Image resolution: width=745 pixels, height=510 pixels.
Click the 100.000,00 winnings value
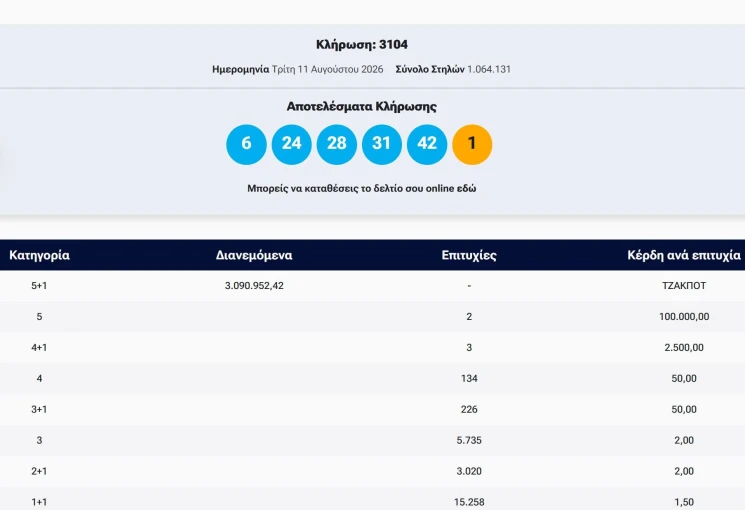coord(684,317)
